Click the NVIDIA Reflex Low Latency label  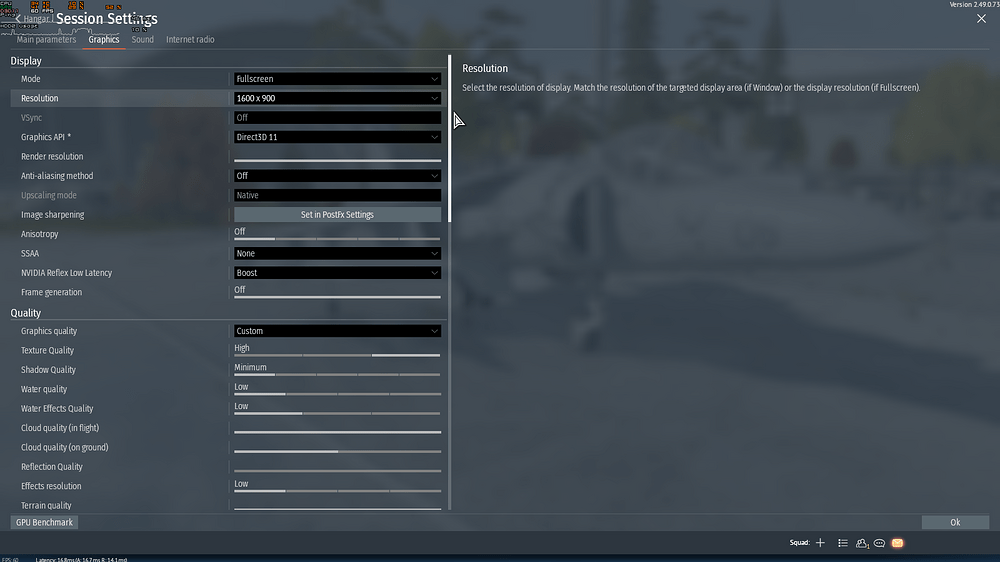coord(66,273)
